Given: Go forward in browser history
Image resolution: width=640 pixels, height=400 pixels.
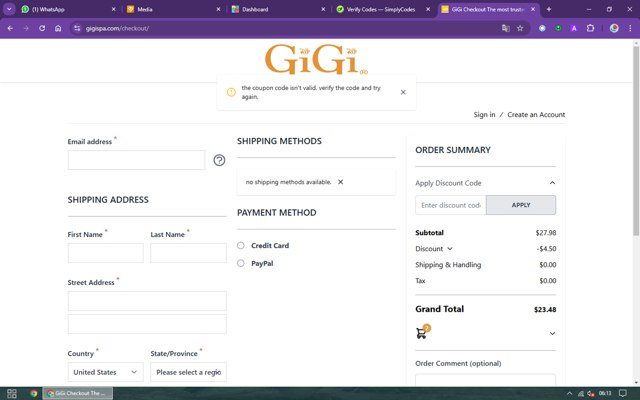Looking at the screenshot, I should (x=26, y=28).
